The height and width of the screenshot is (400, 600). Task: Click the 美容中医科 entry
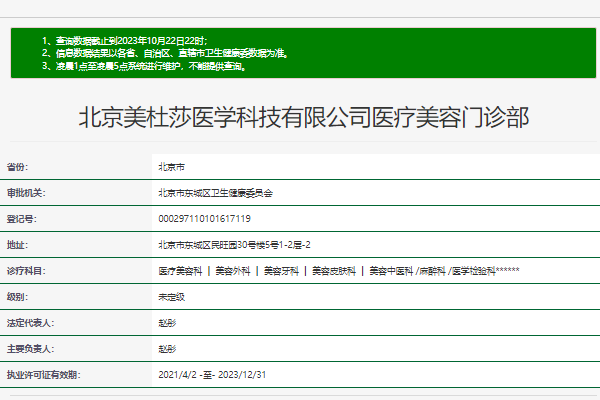(x=391, y=271)
